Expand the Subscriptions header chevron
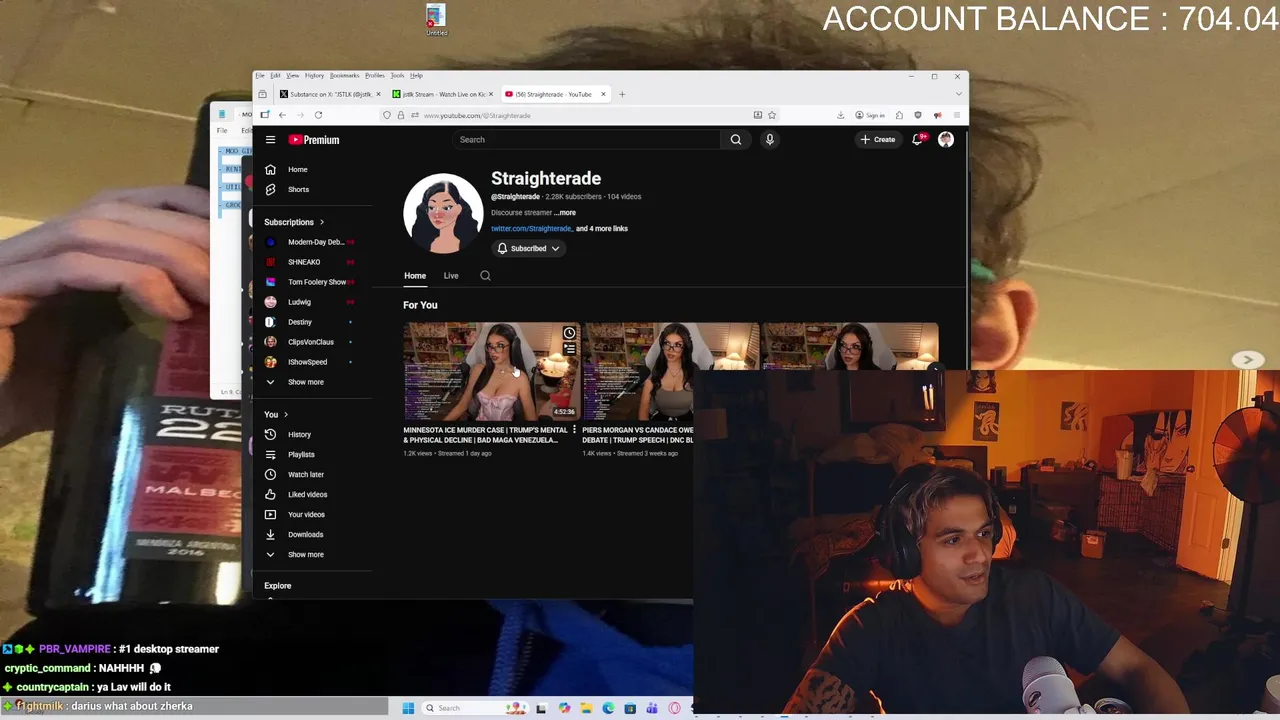This screenshot has height=720, width=1280. (321, 222)
